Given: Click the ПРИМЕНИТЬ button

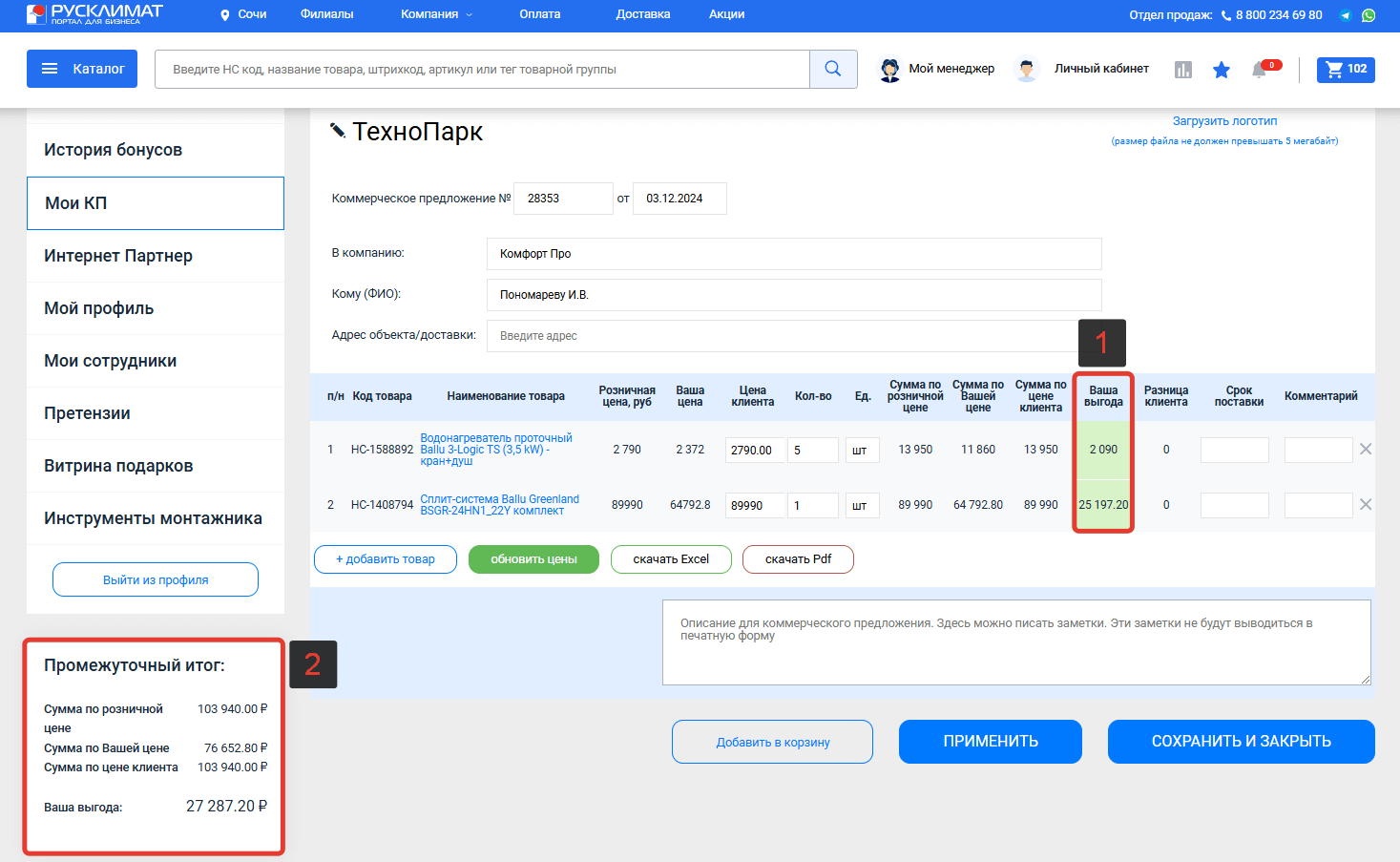Looking at the screenshot, I should click(x=991, y=742).
